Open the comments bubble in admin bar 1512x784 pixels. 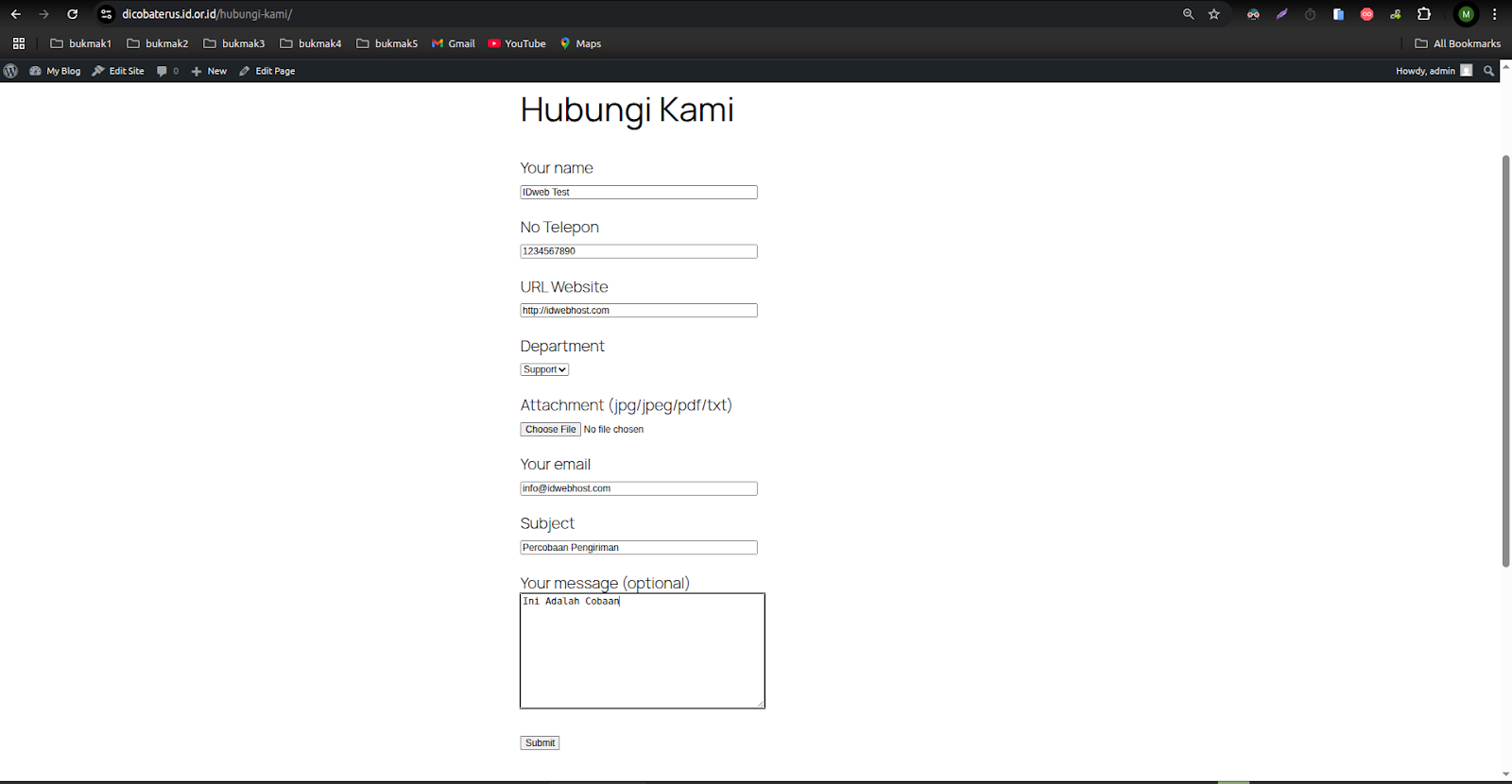[x=167, y=71]
